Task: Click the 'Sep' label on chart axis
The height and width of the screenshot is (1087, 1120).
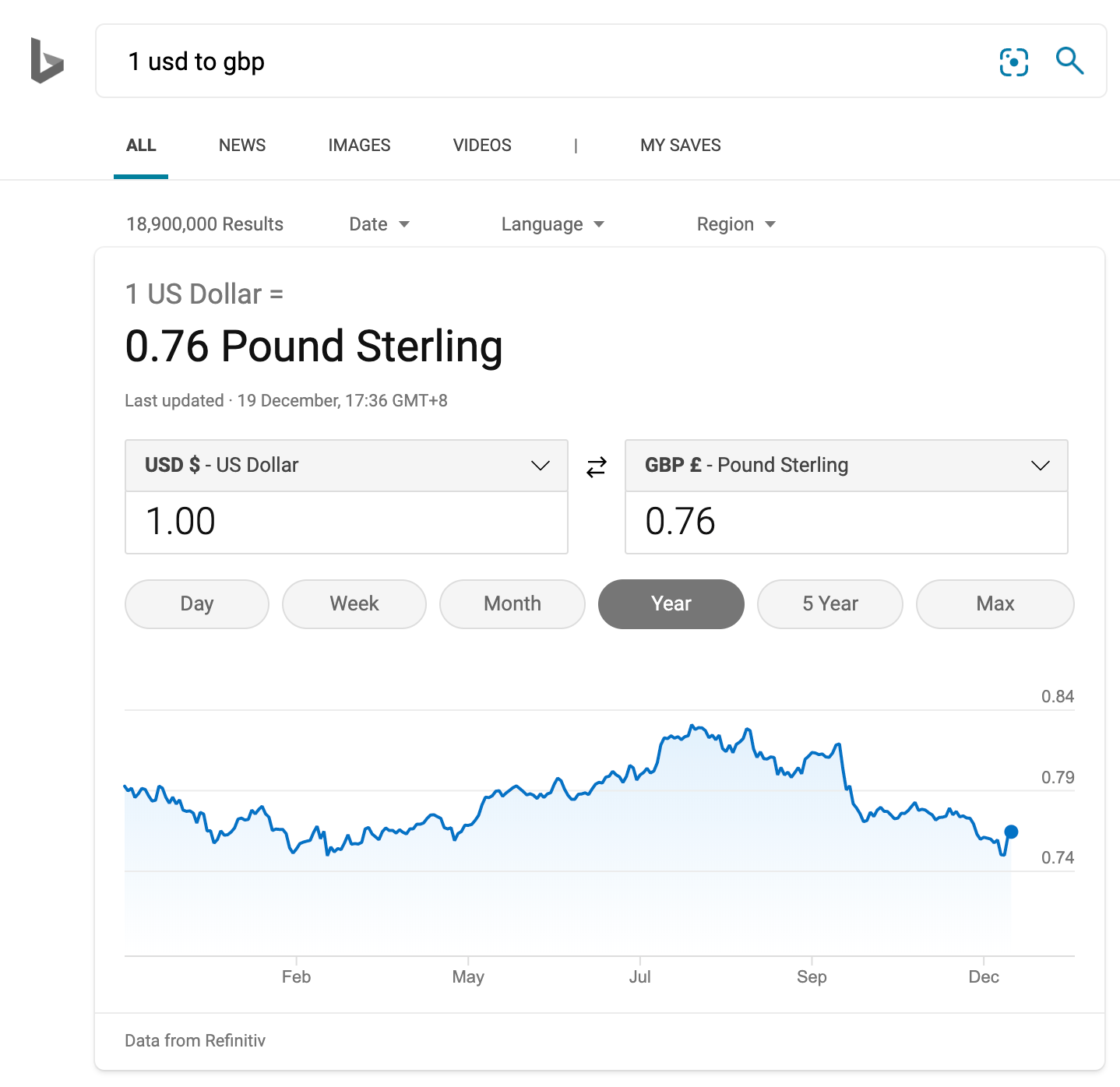Action: coord(812,977)
